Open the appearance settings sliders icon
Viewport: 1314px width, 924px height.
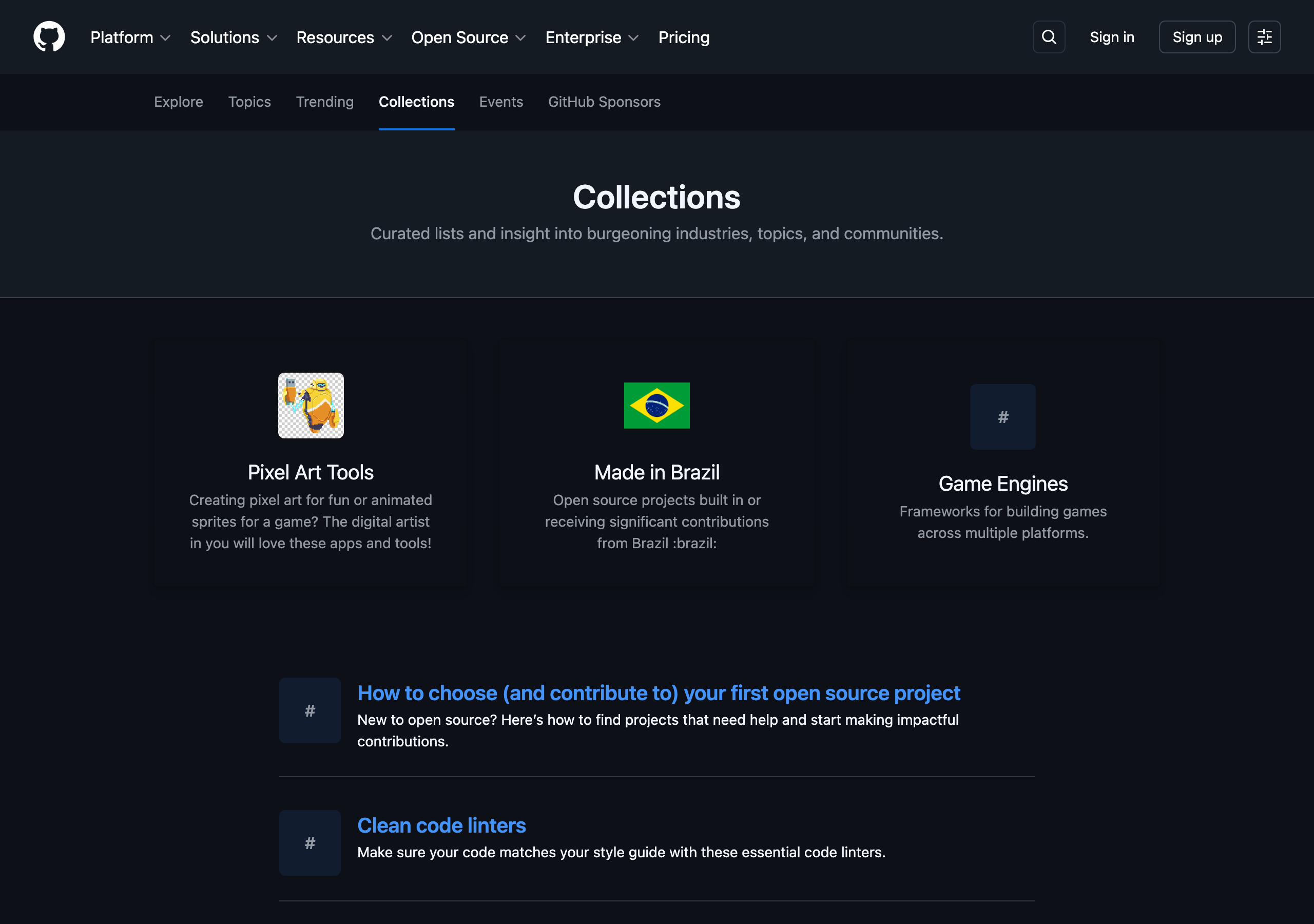pyautogui.click(x=1264, y=37)
